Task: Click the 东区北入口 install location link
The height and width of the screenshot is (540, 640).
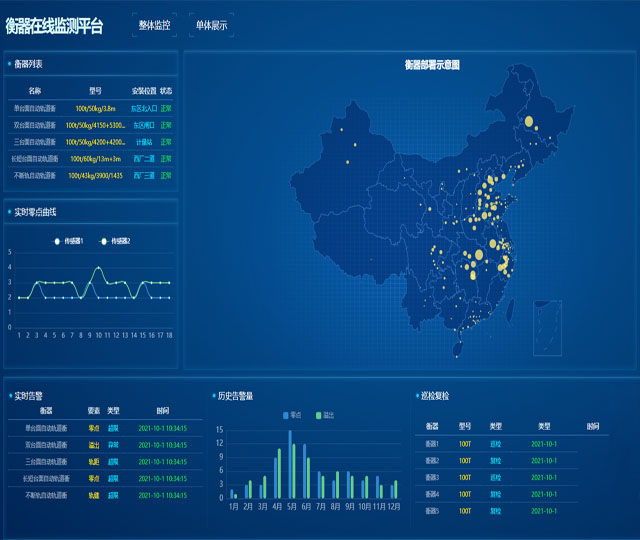Action: coord(144,108)
